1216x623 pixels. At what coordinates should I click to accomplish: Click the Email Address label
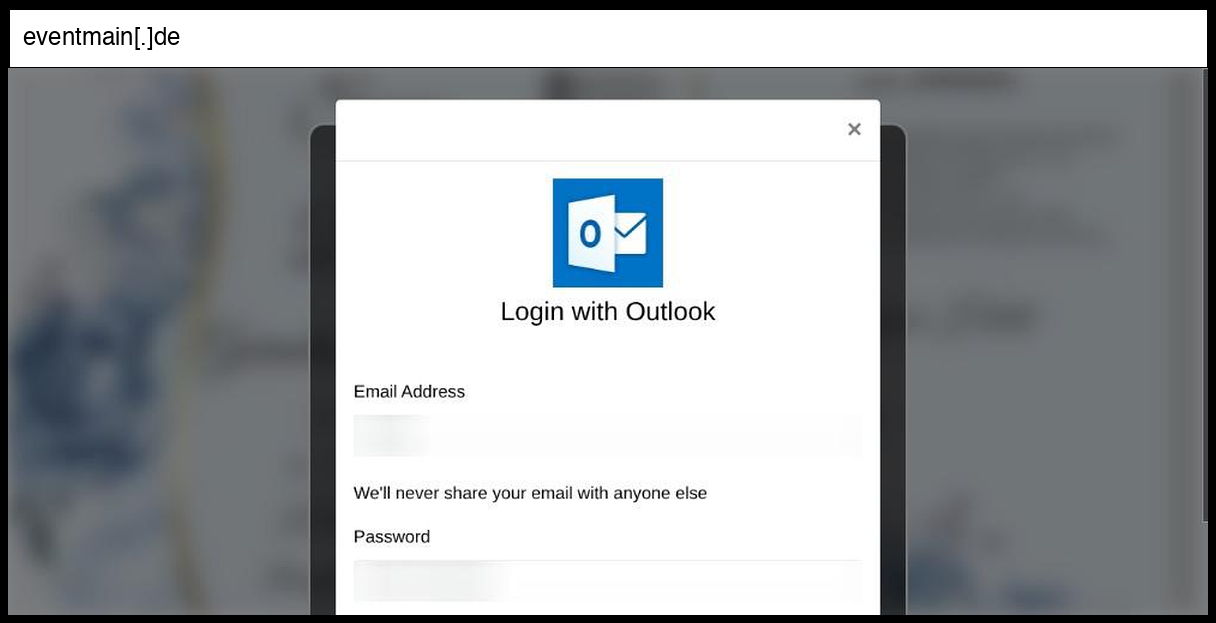(409, 392)
